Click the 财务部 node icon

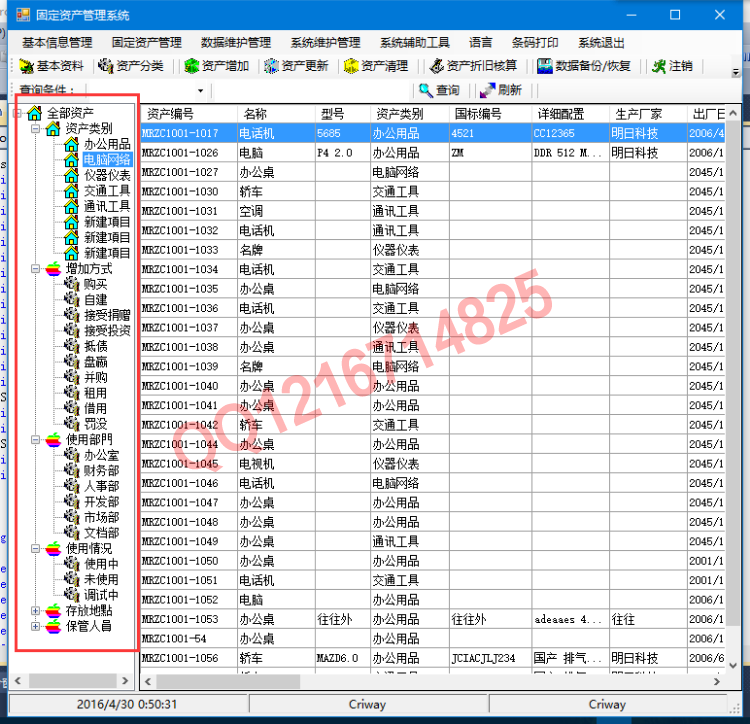pos(72,471)
